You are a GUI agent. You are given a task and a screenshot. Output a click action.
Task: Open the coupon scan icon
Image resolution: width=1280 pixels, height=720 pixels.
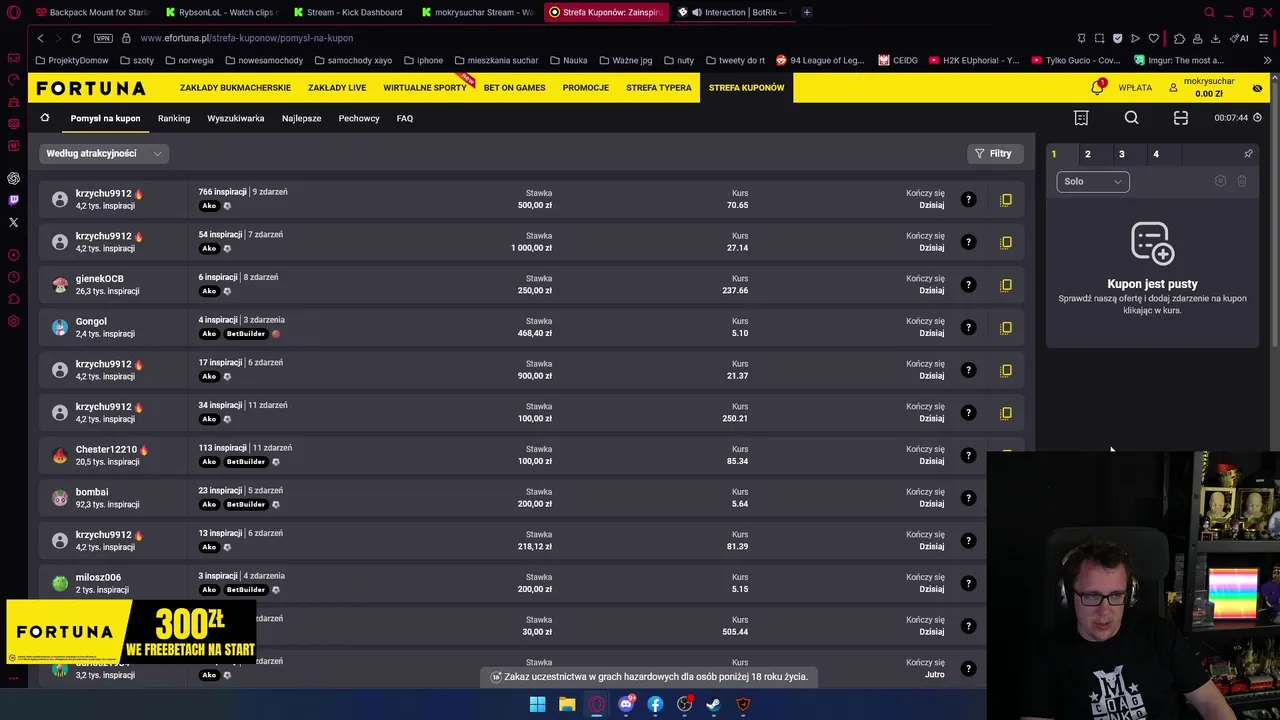[x=1181, y=118]
